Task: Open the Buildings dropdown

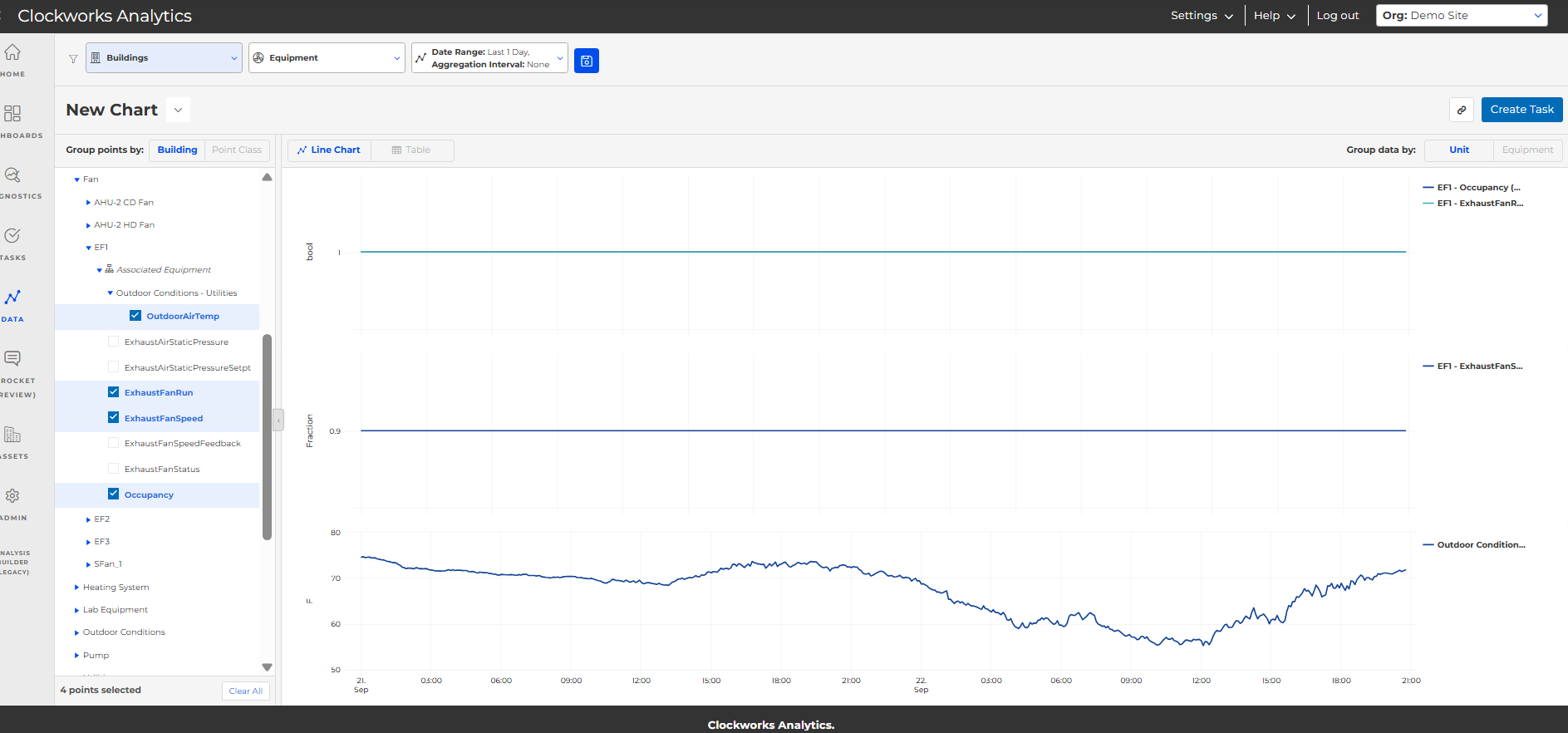Action: [x=164, y=57]
